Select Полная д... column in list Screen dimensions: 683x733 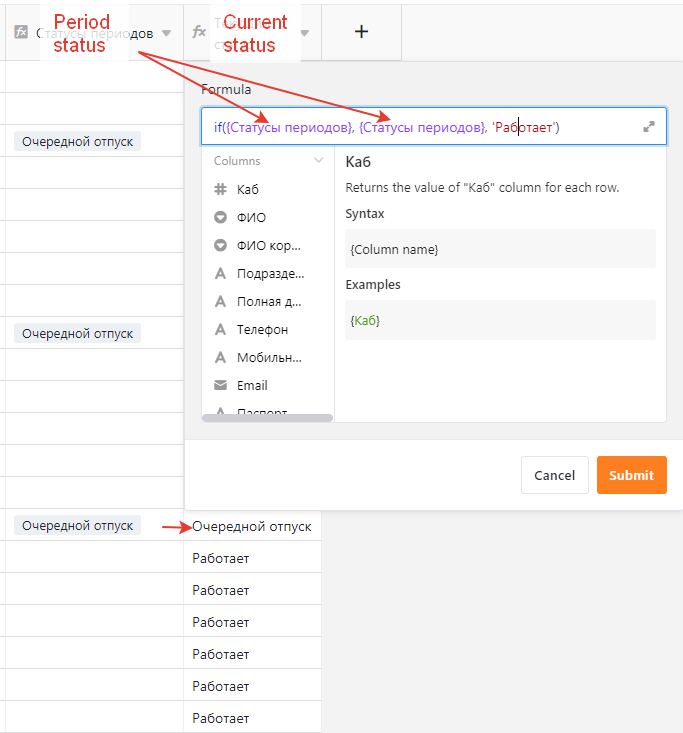pos(270,301)
